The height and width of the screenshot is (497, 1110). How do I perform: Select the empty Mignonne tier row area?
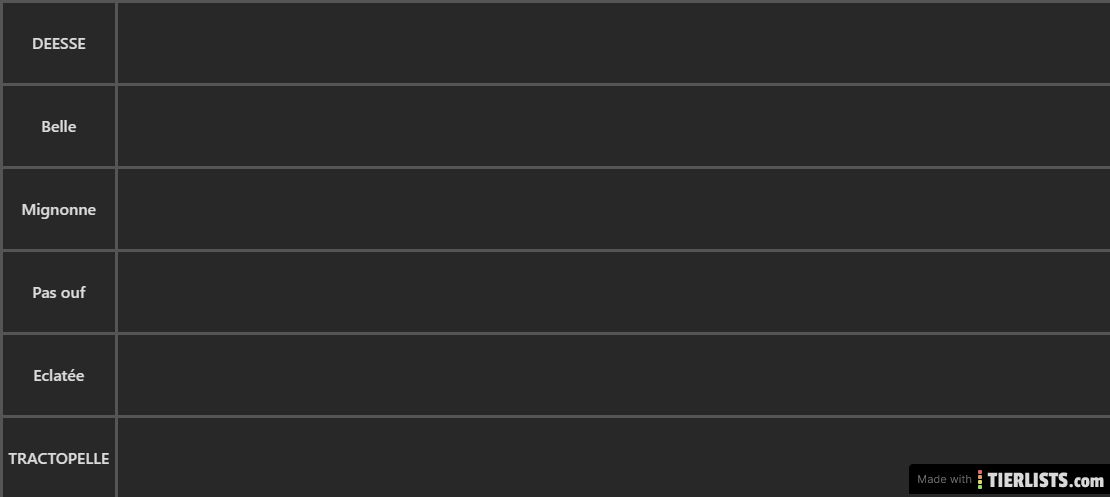tap(614, 209)
